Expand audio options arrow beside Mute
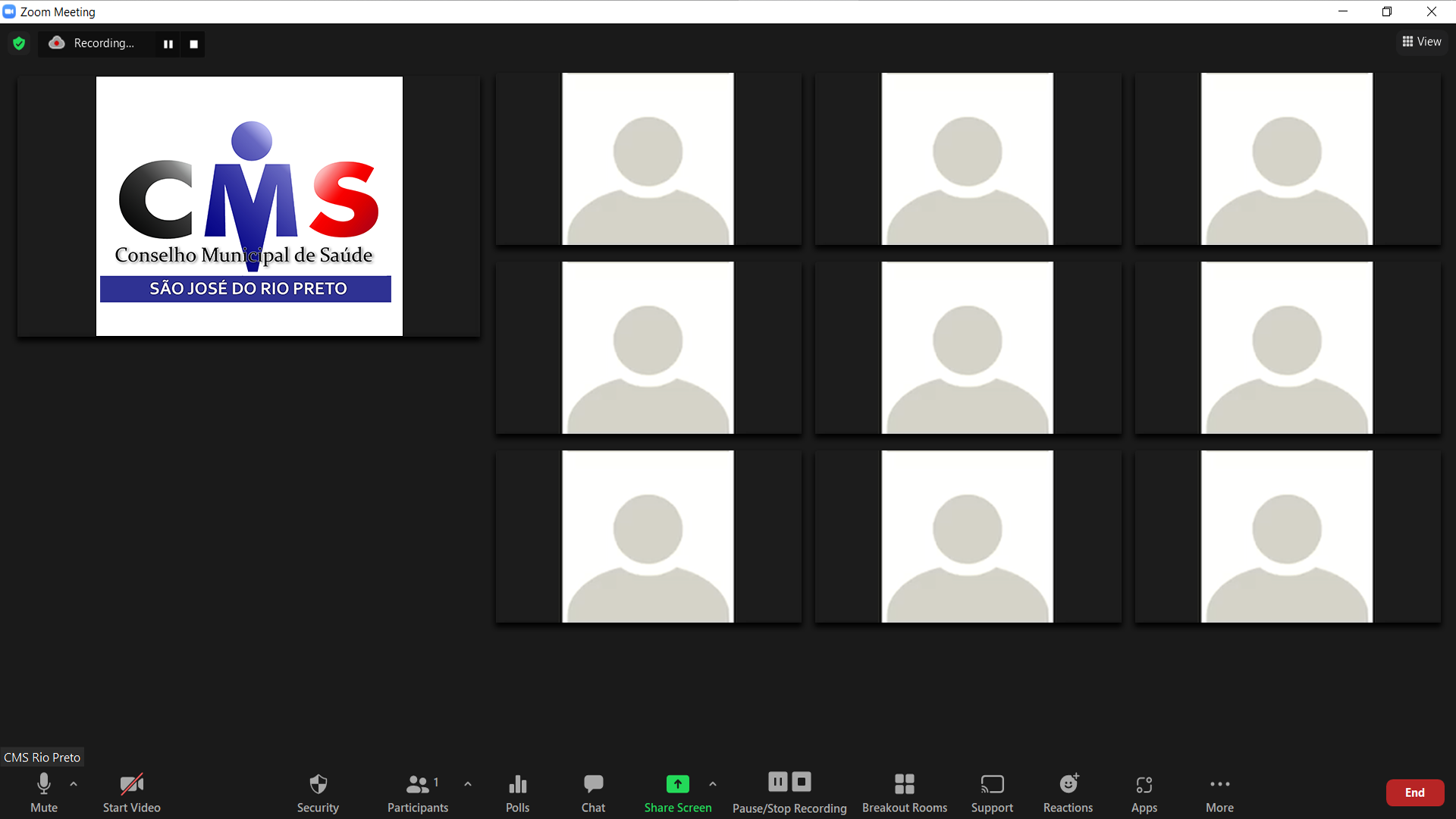 click(x=74, y=784)
